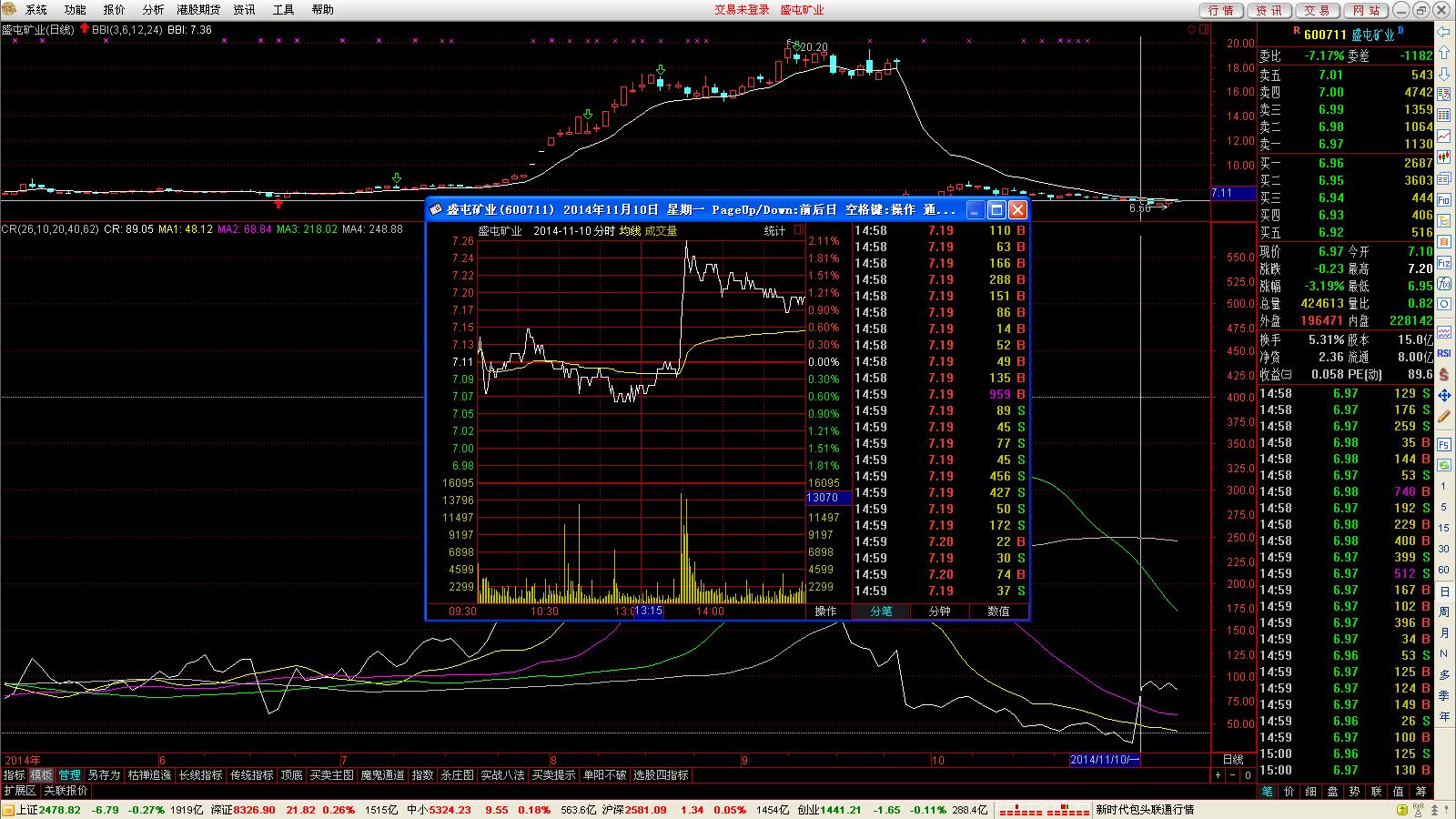The image size is (1456, 819).
Task: Select the 买卖主图 indicator template
Action: point(332,775)
